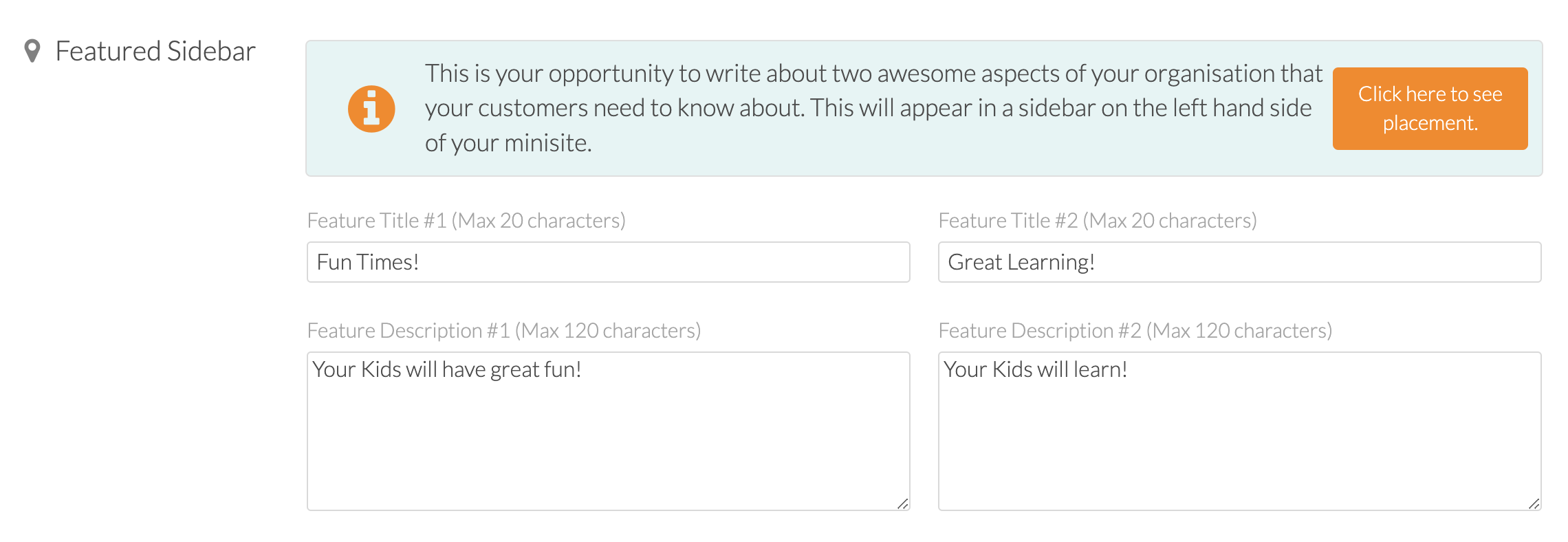The image size is (1568, 542).
Task: Focus the Feature Title #2 input field
Action: (x=1240, y=262)
